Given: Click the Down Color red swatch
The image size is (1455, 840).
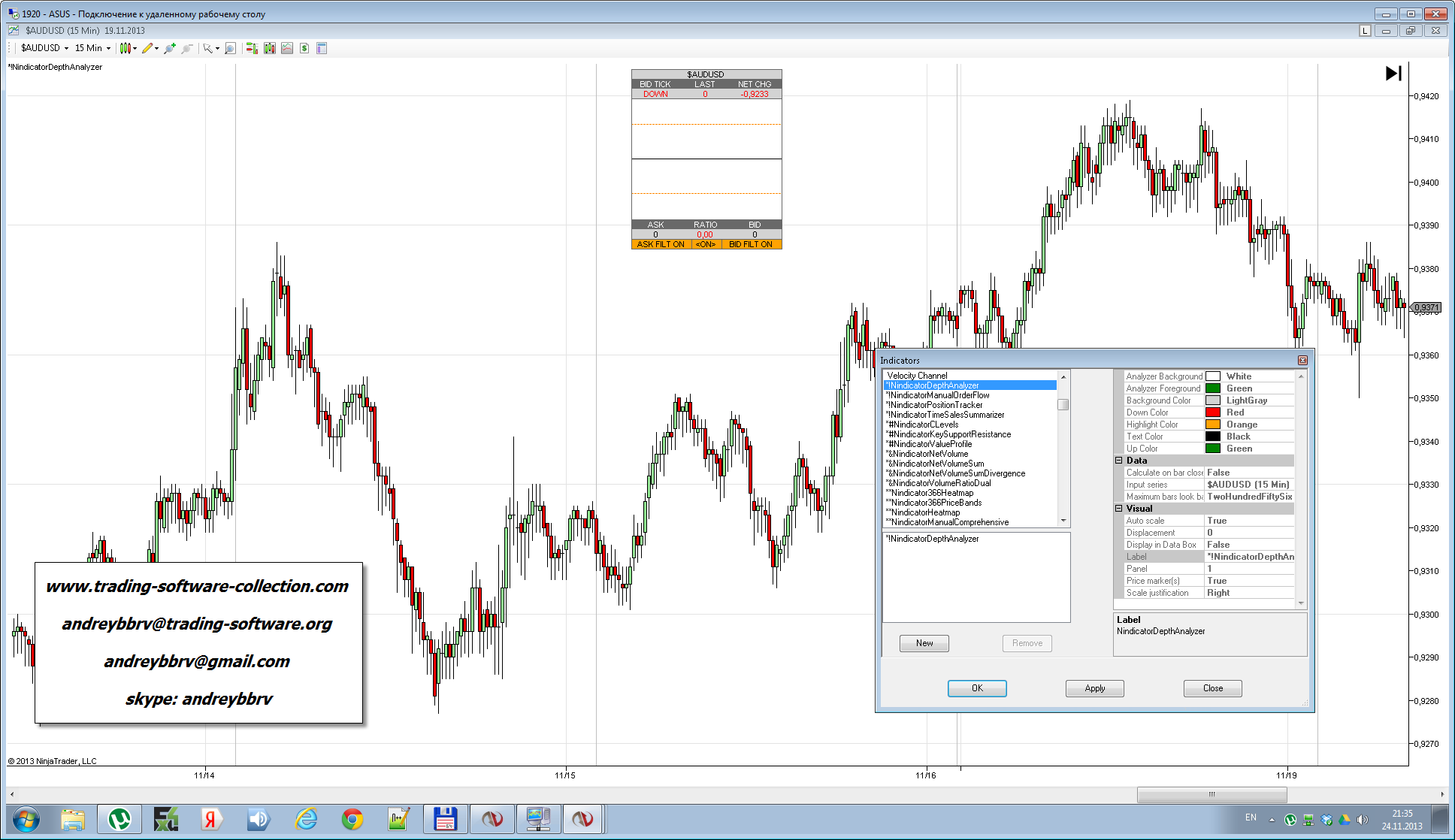Looking at the screenshot, I should click(x=1212, y=412).
